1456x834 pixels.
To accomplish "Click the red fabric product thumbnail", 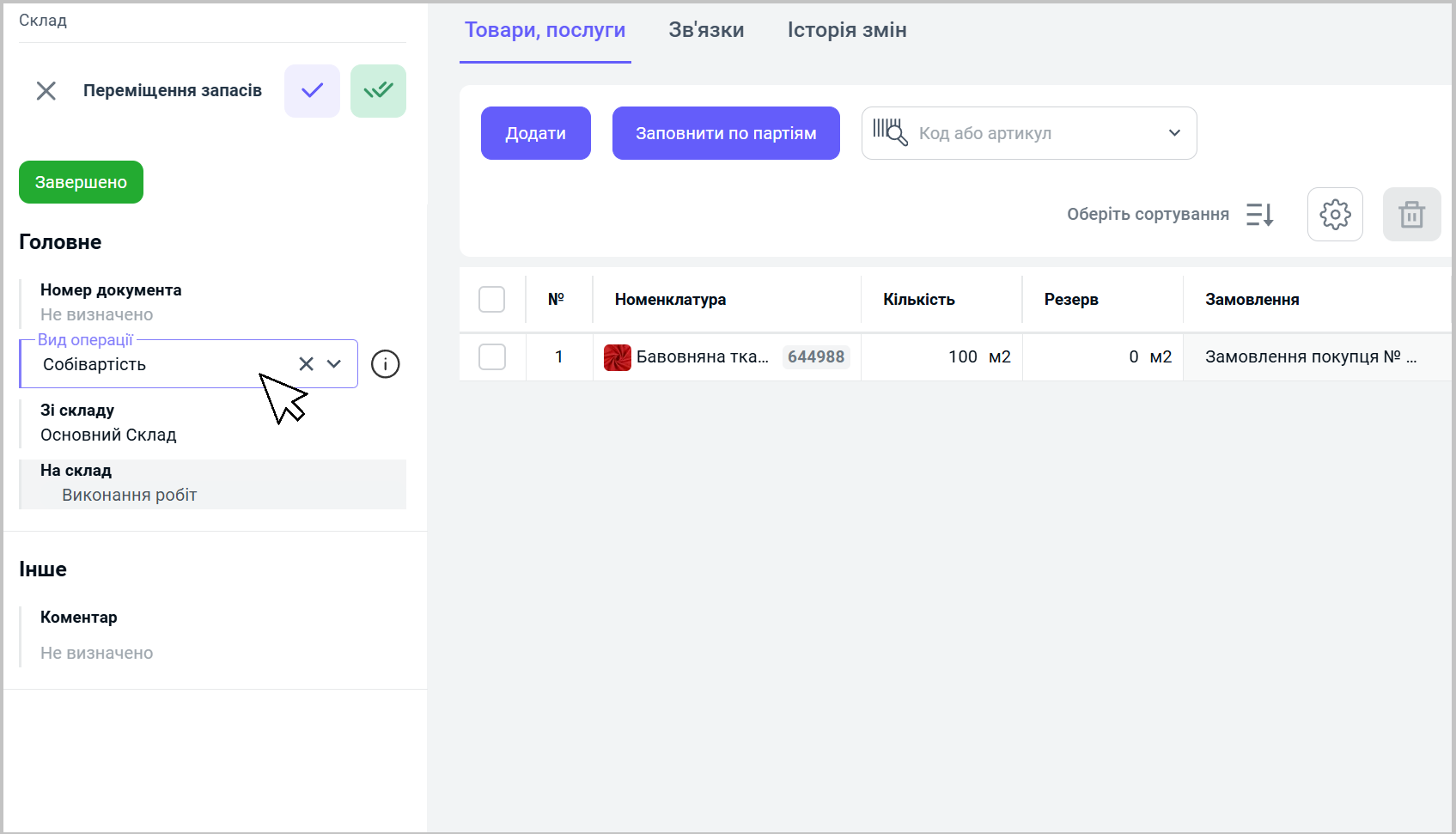I will pyautogui.click(x=617, y=357).
